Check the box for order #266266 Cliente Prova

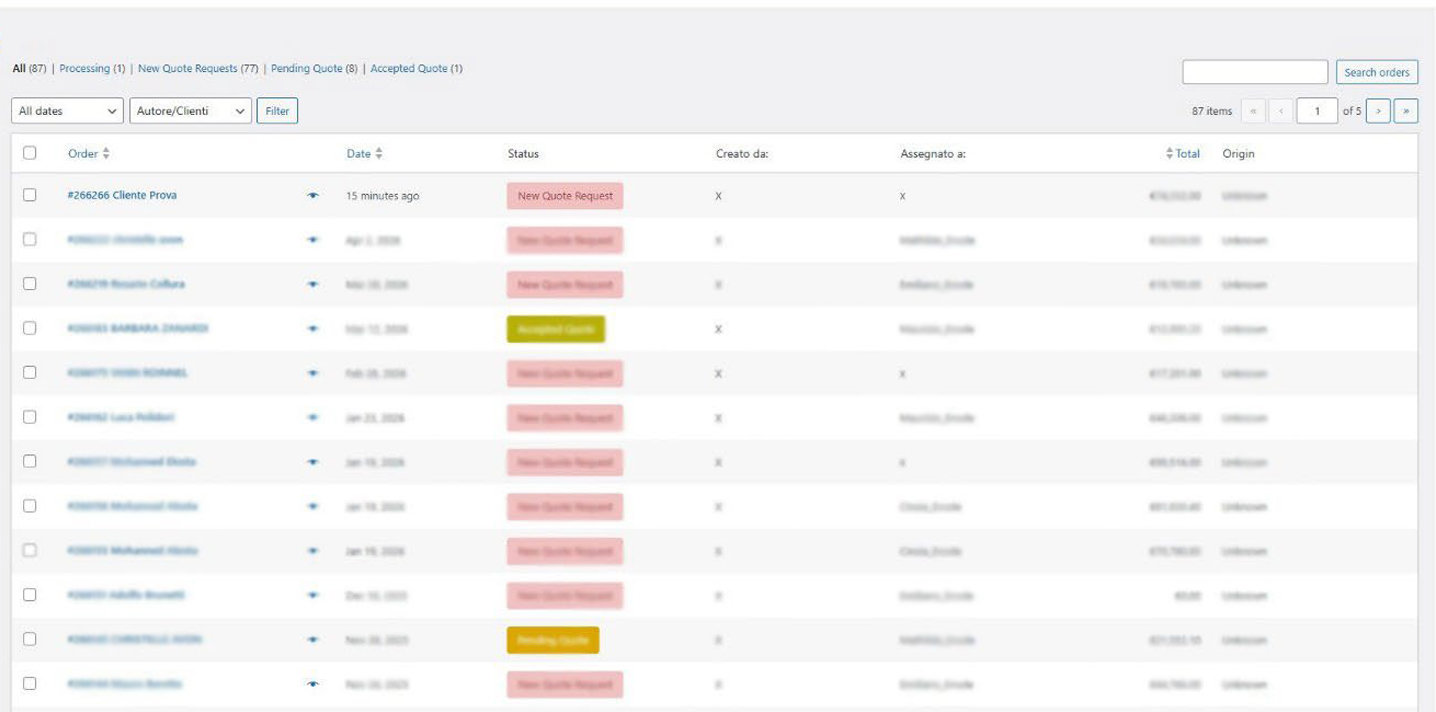click(30, 195)
